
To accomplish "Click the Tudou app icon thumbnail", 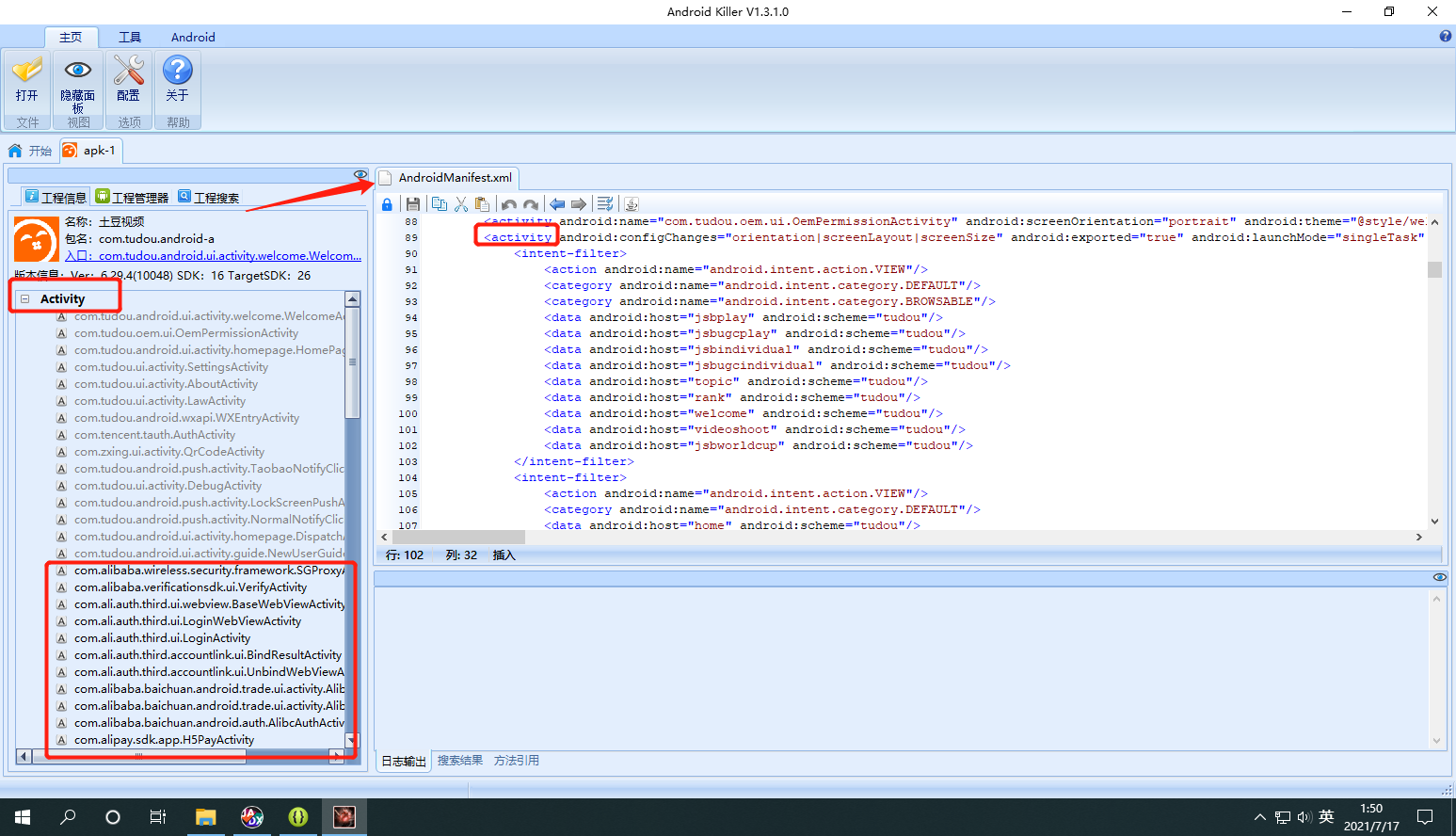I will (36, 240).
